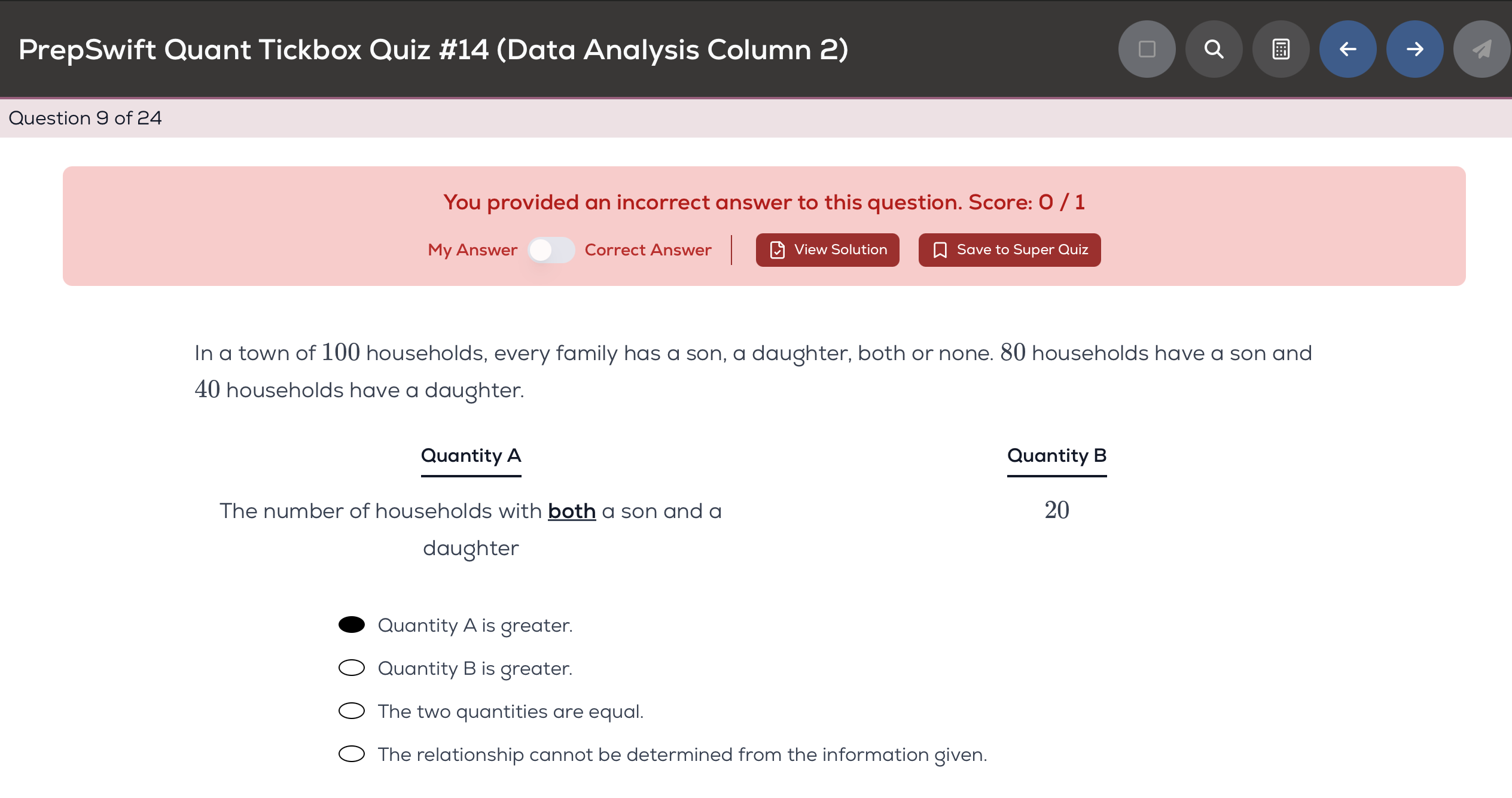Toggle the switch to show Correct Answer
Viewport: 1512px width, 798px height.
pos(551,250)
